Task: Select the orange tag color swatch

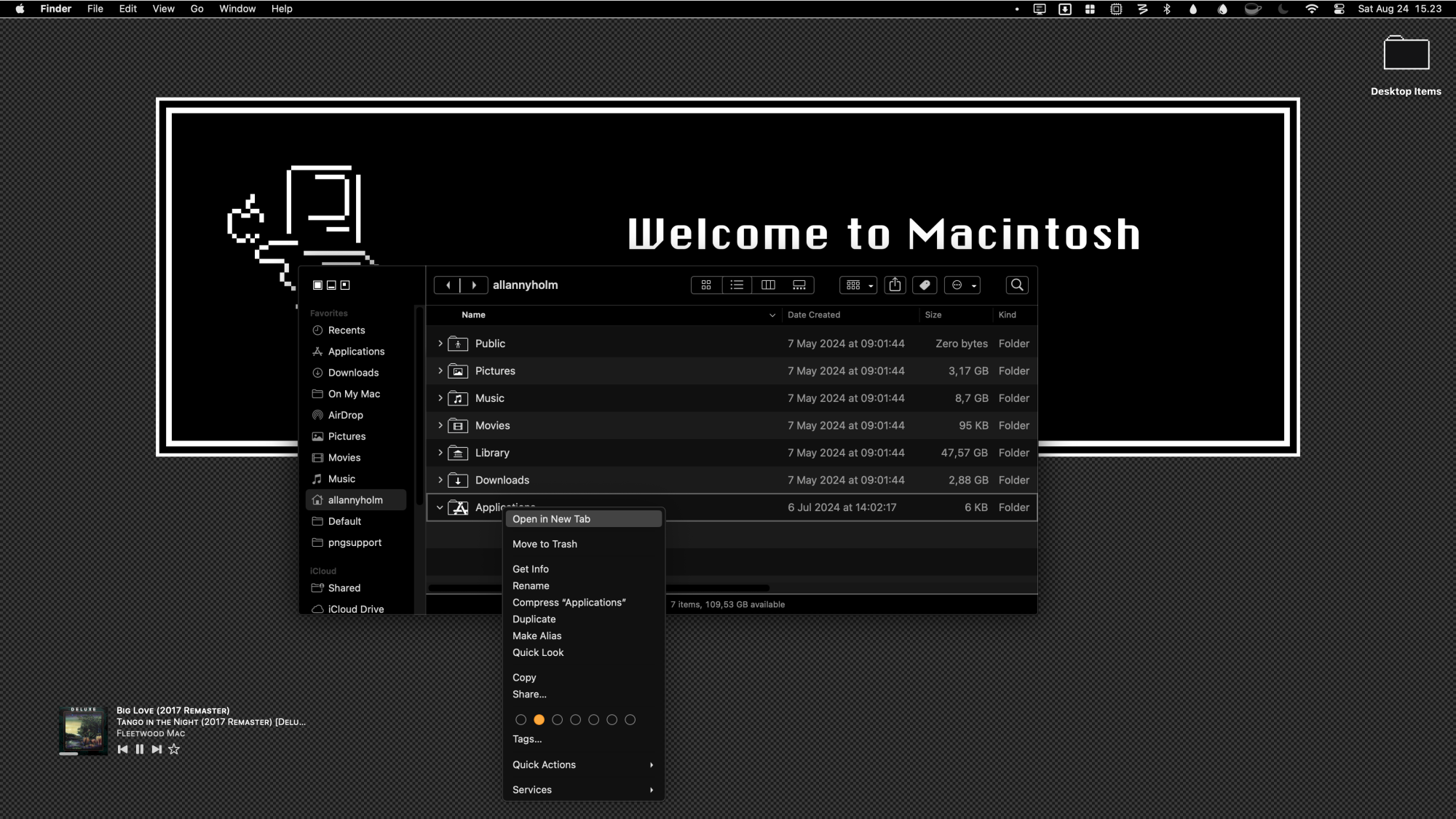Action: pos(539,719)
